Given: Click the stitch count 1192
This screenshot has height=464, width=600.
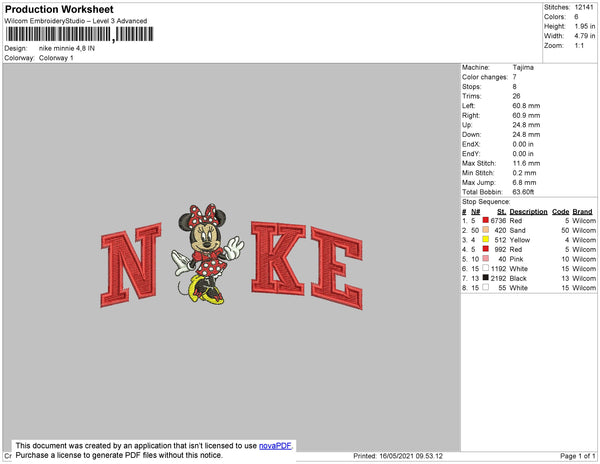Looking at the screenshot, I should tap(498, 269).
